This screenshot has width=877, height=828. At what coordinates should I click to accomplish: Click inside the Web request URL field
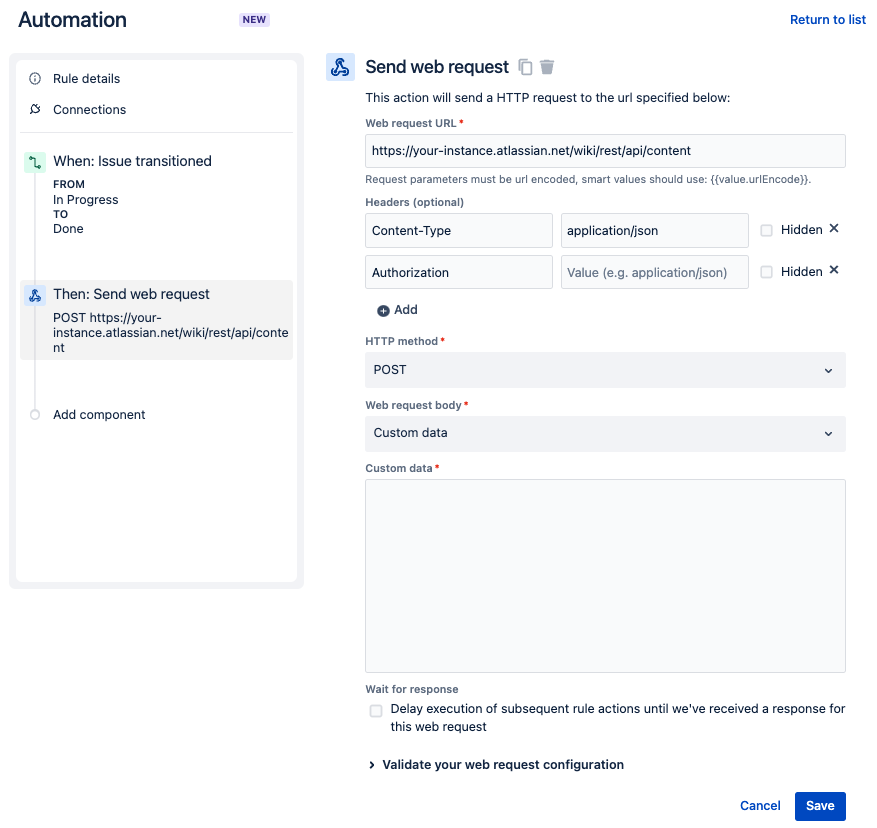click(x=604, y=150)
